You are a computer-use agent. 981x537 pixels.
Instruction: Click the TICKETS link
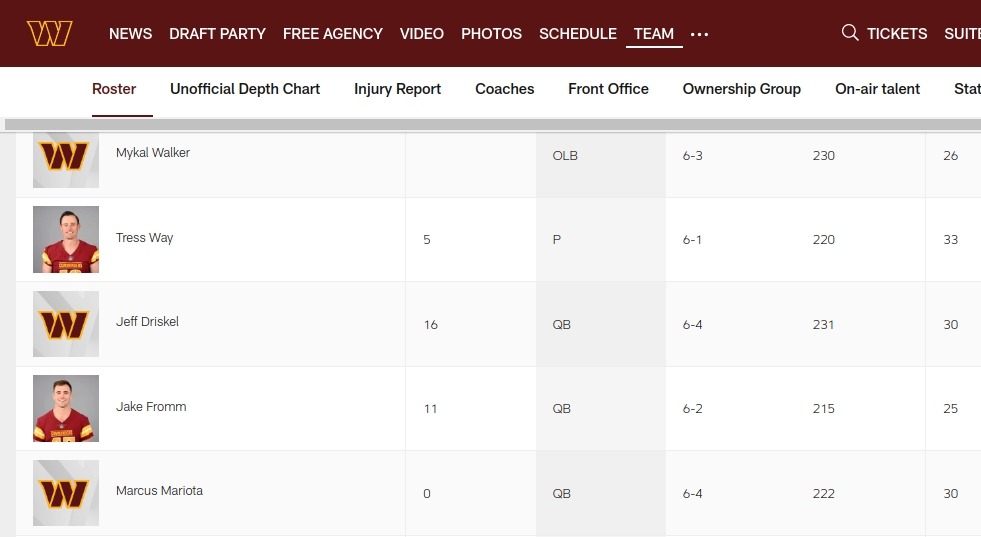pos(896,34)
